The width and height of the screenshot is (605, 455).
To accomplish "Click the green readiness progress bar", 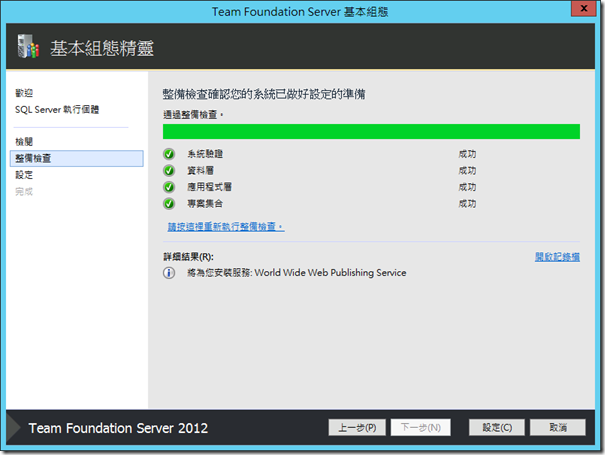I will (371, 132).
